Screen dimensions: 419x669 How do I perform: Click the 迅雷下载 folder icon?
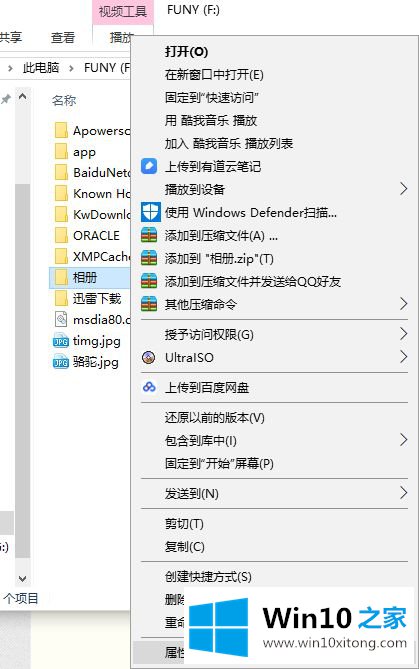point(61,298)
